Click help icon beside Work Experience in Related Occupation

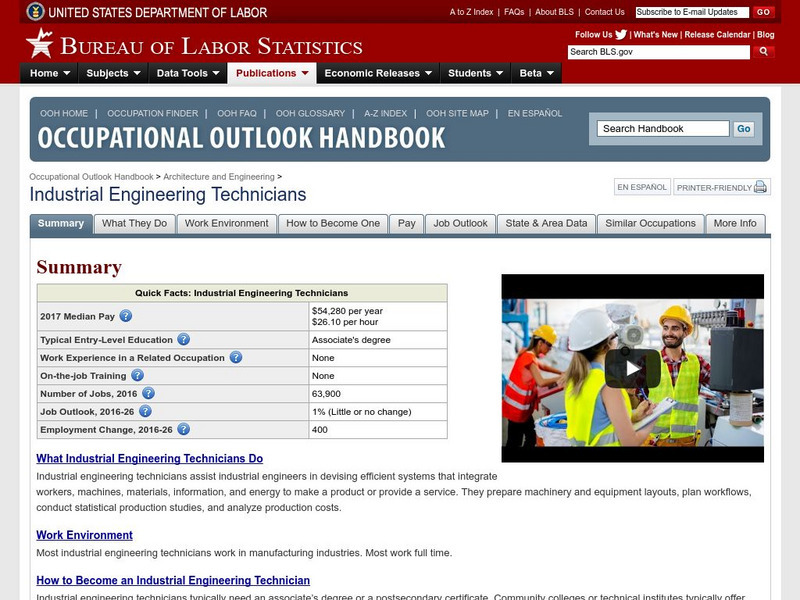(236, 358)
